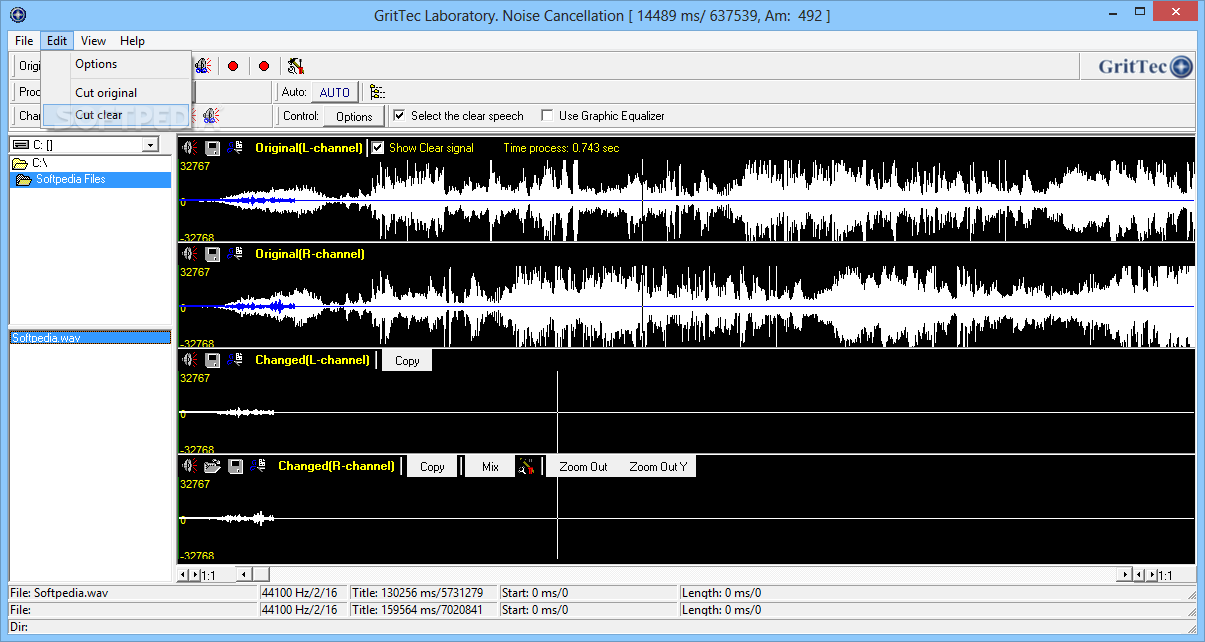Click the blue settings icon beside Original(L-channel) label
Viewport: 1205px width, 642px height.
235,148
